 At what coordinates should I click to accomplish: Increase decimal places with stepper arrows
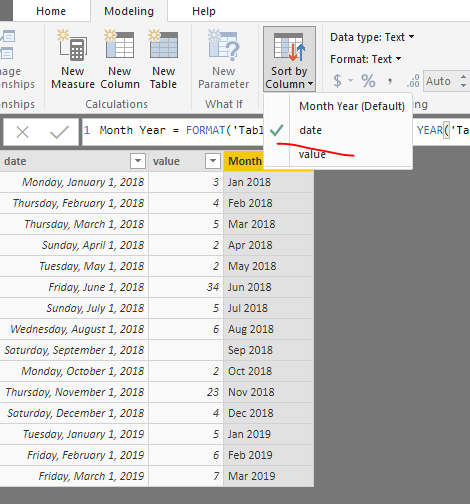point(463,77)
